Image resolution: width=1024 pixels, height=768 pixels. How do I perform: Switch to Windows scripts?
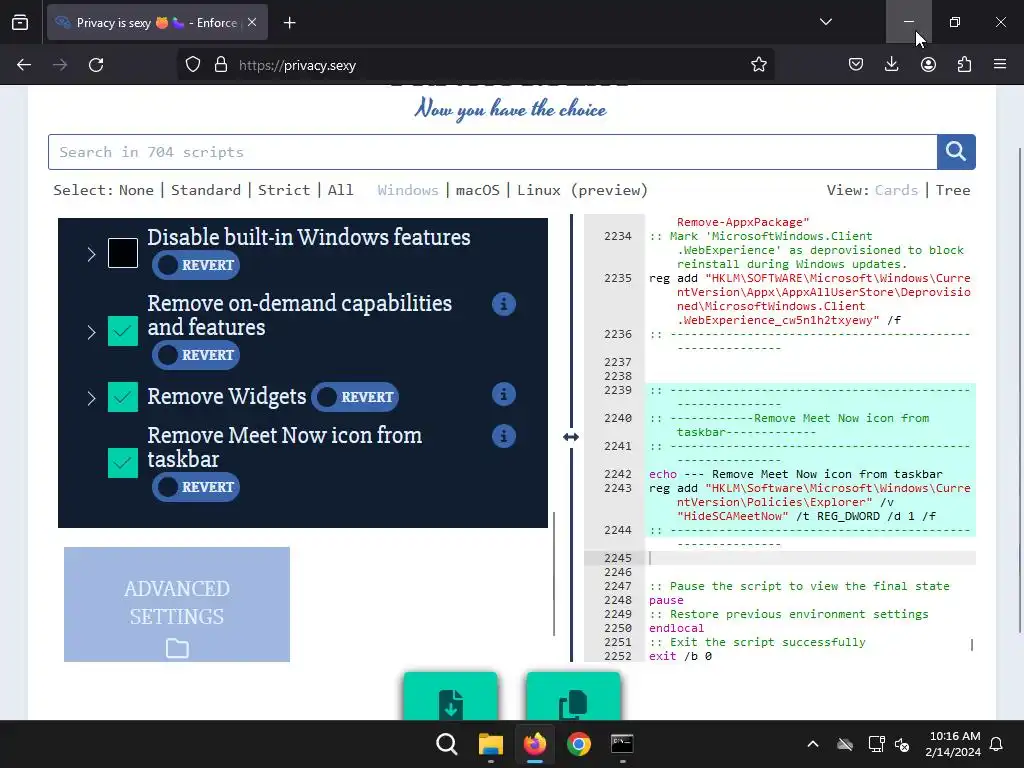[x=408, y=190]
